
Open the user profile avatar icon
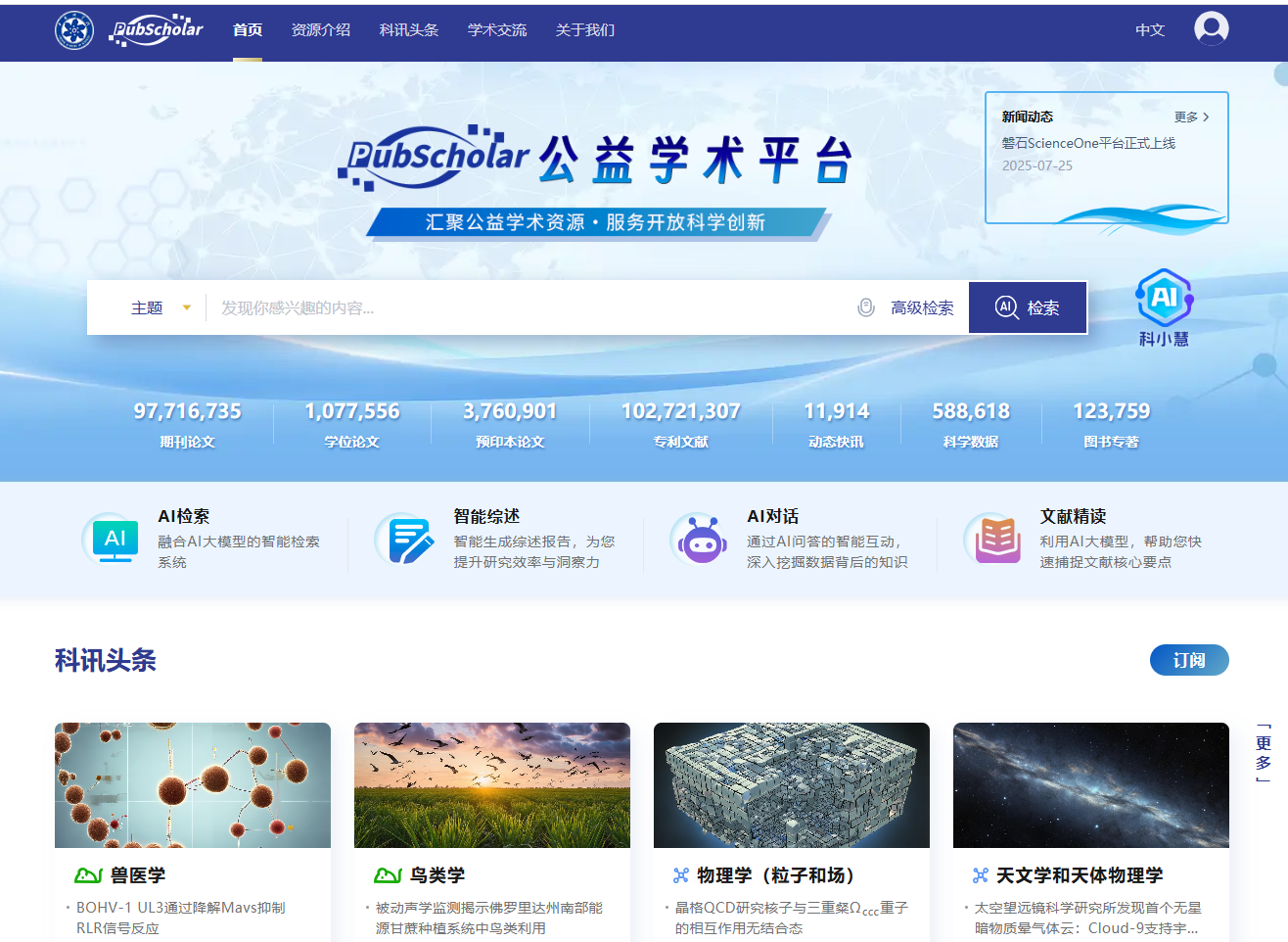point(1211,28)
